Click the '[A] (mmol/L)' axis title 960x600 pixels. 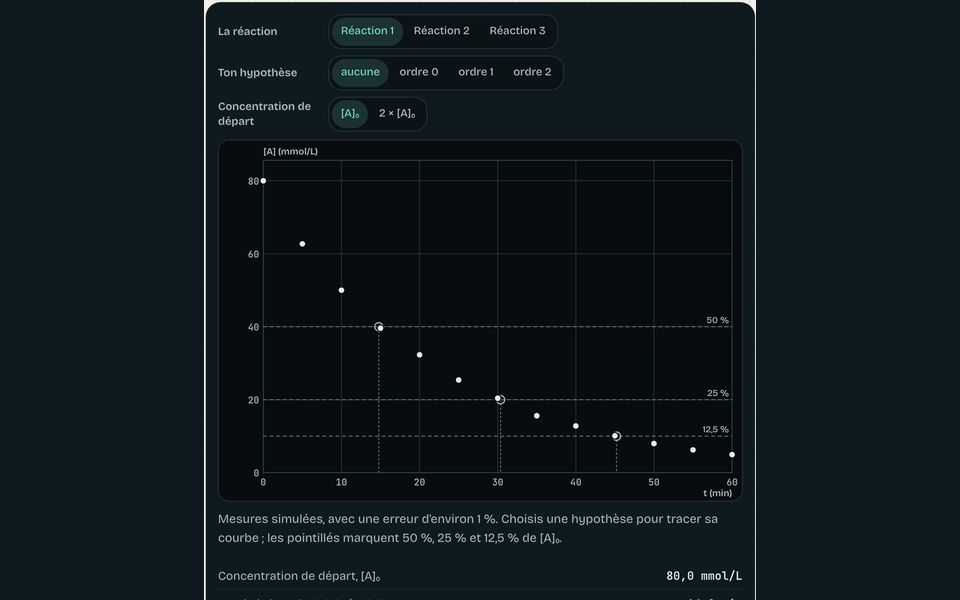point(291,151)
